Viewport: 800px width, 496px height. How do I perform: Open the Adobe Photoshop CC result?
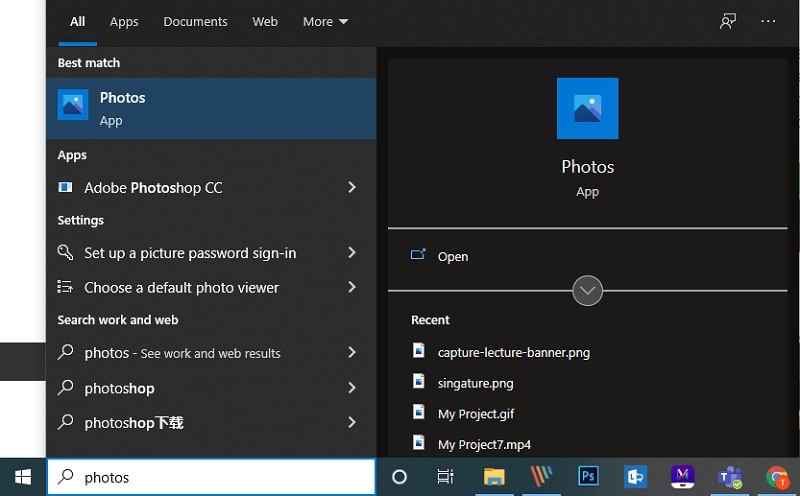211,187
